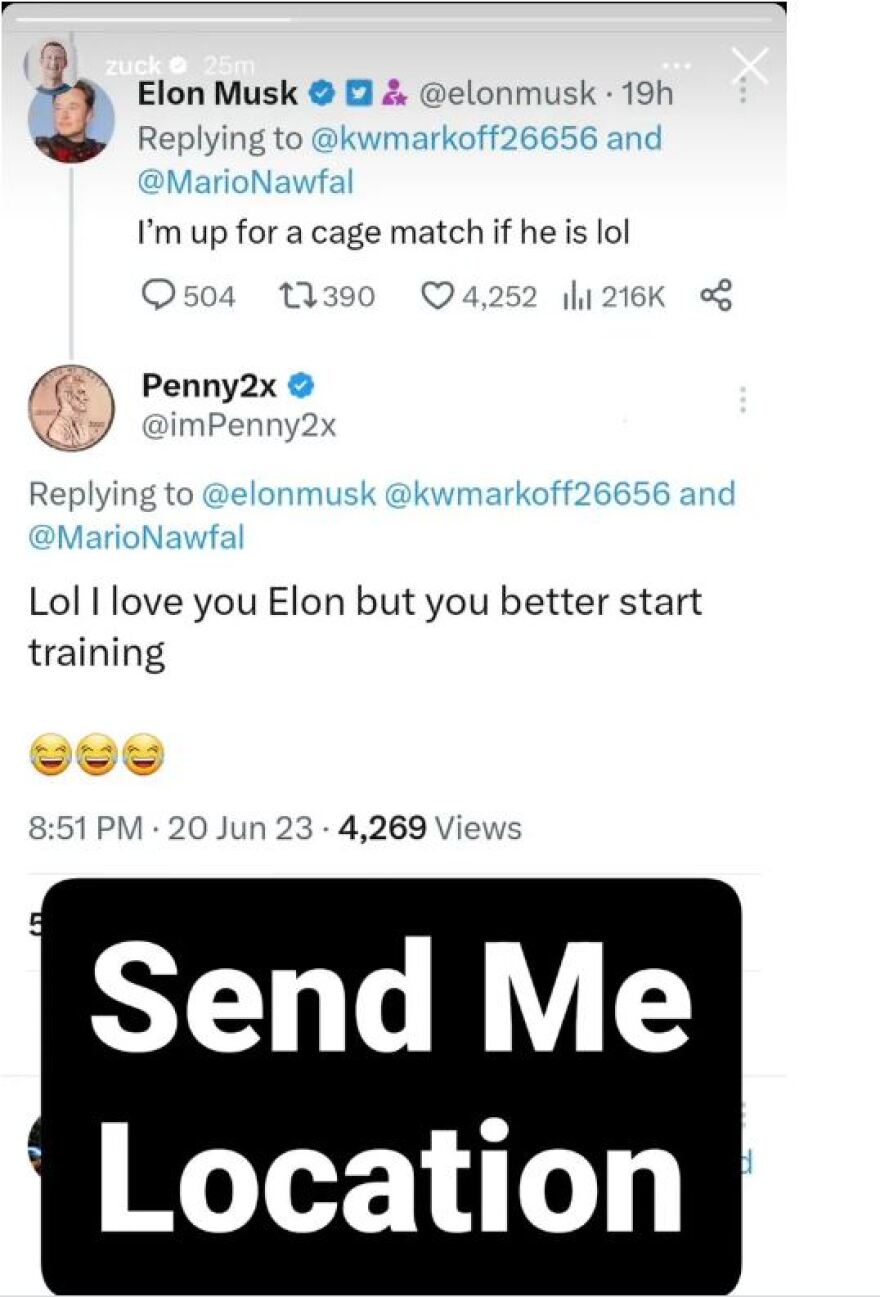Click the Penny2x penny avatar
Screen dimensions: 880x1297
71,408
